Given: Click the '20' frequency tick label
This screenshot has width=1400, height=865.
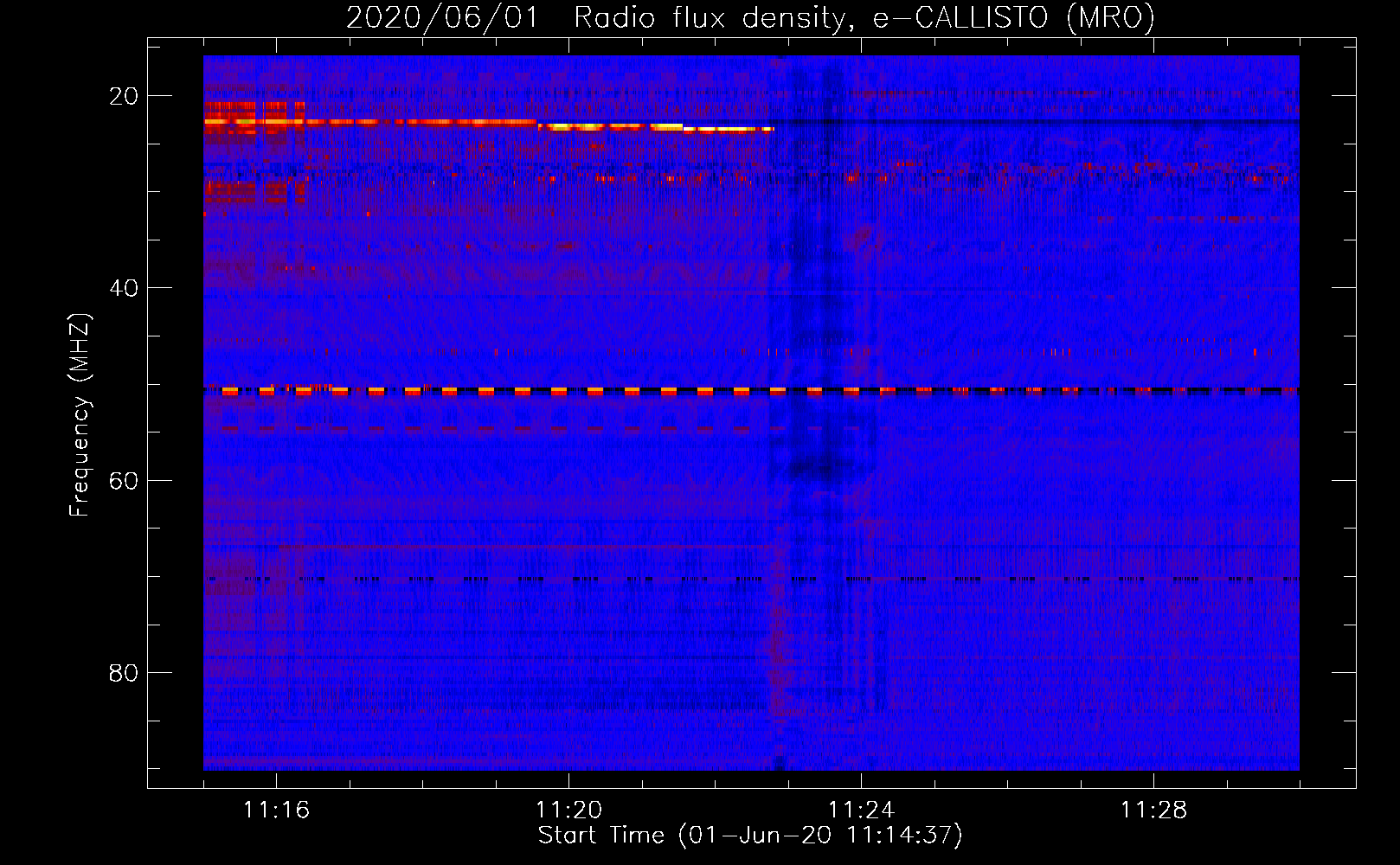Looking at the screenshot, I should [x=124, y=96].
